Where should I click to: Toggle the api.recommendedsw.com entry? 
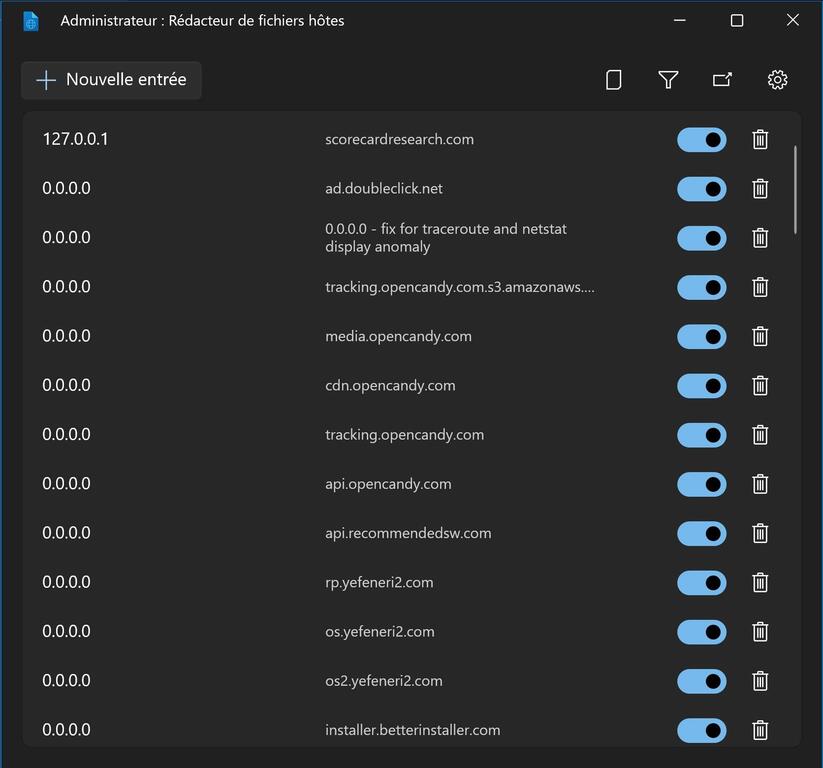tap(702, 533)
